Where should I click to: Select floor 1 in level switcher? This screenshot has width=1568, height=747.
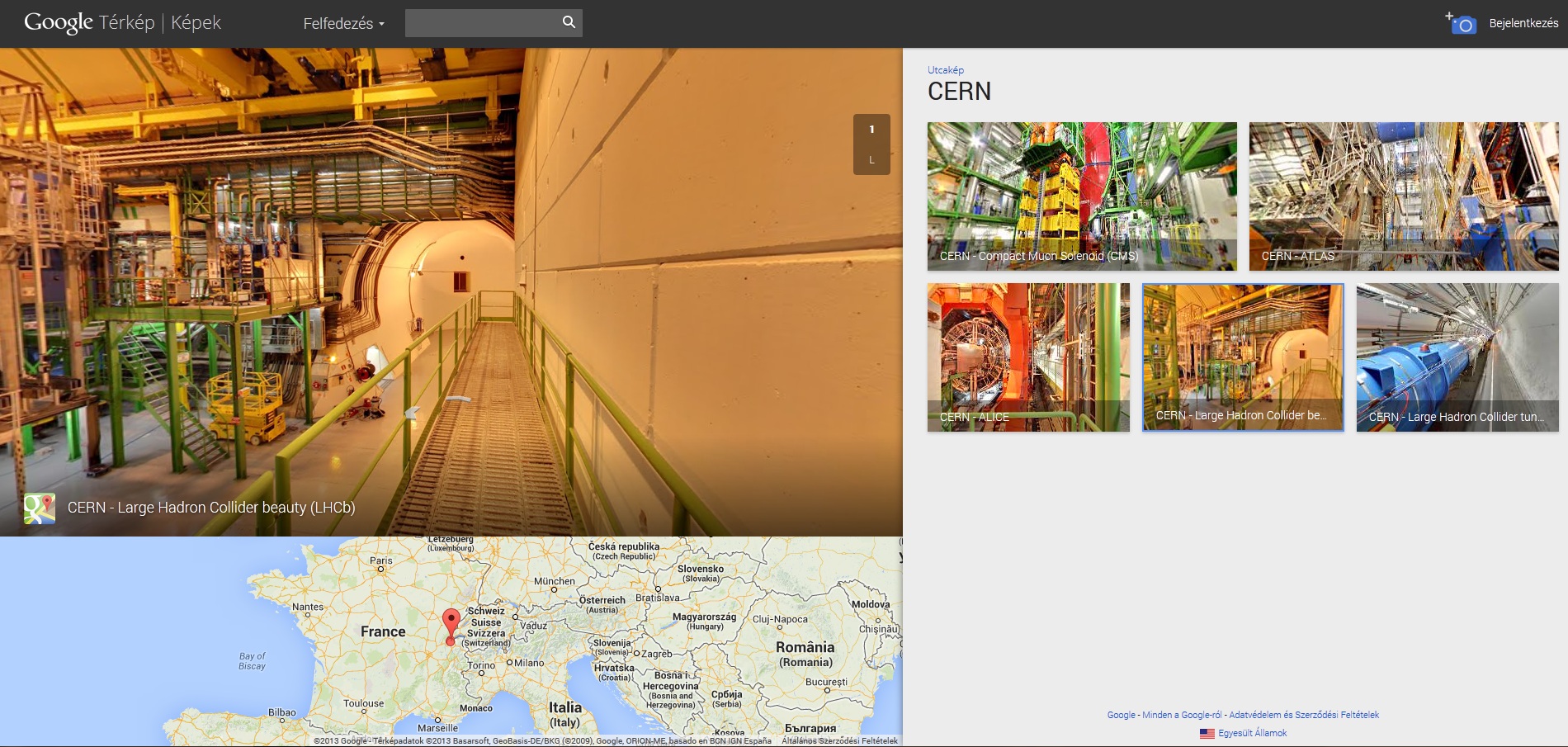click(871, 130)
